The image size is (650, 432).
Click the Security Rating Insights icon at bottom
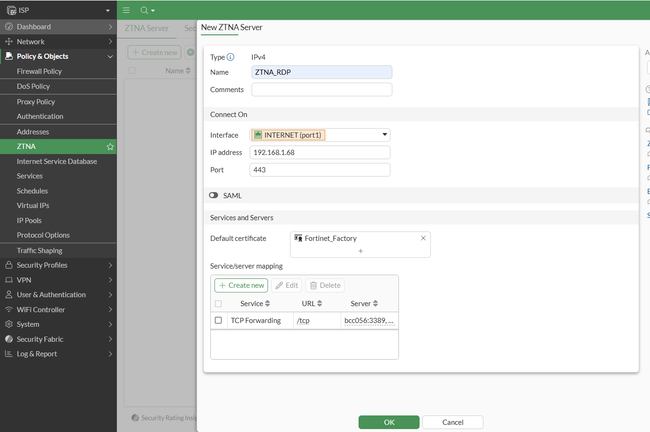point(135,417)
